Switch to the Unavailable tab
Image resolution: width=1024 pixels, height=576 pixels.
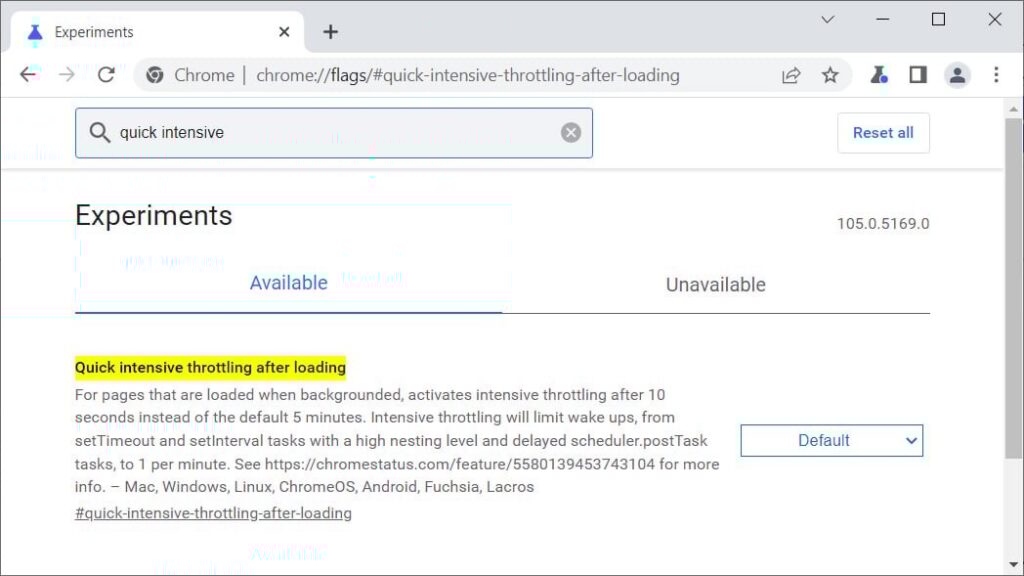[715, 284]
